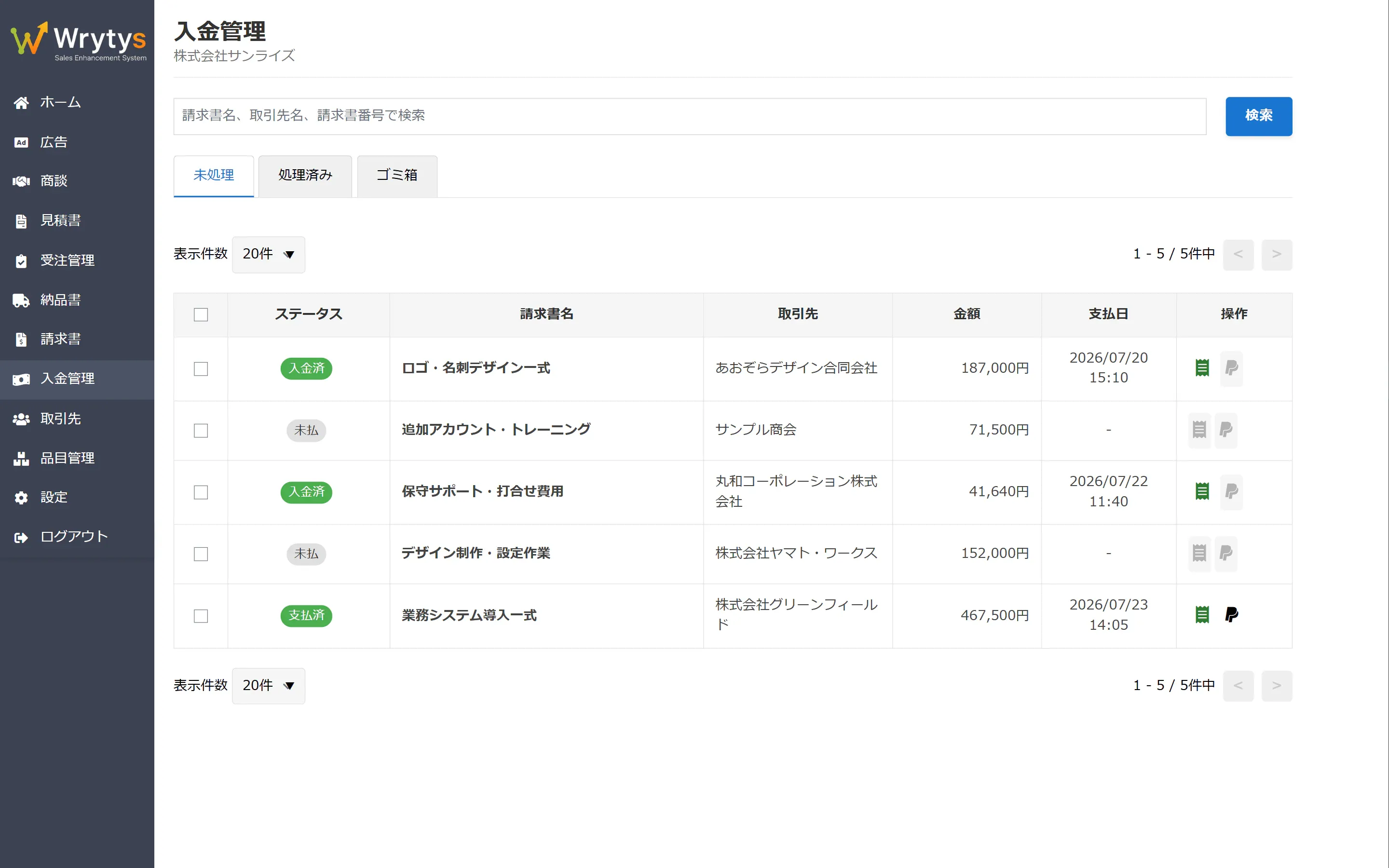Viewport: 1389px width, 868px height.
Task: Open receipt icon for 業務システム導入一式
Action: pos(1202,615)
